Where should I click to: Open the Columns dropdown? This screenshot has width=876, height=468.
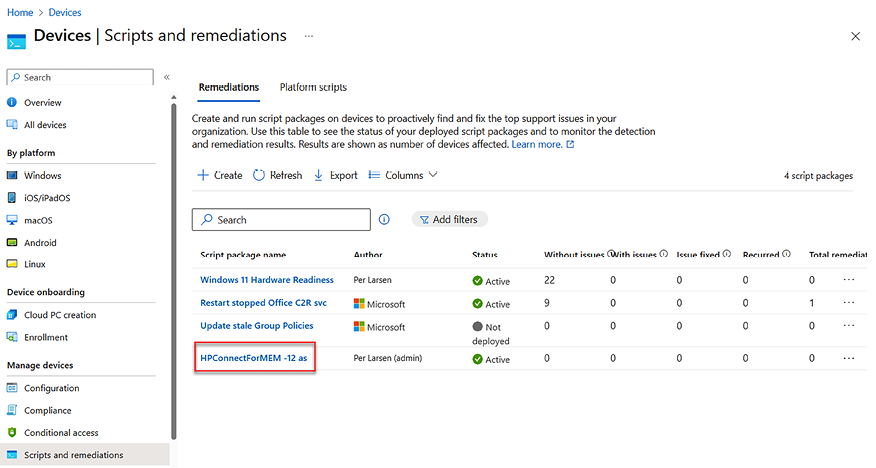coord(403,175)
